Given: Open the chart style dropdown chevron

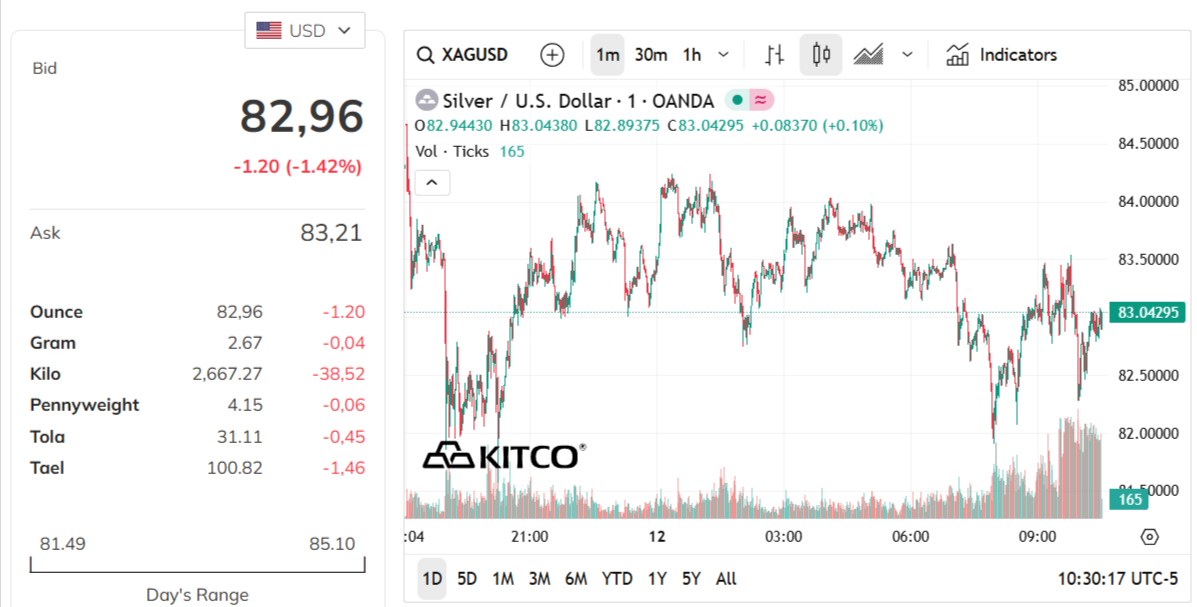Looking at the screenshot, I should (906, 55).
